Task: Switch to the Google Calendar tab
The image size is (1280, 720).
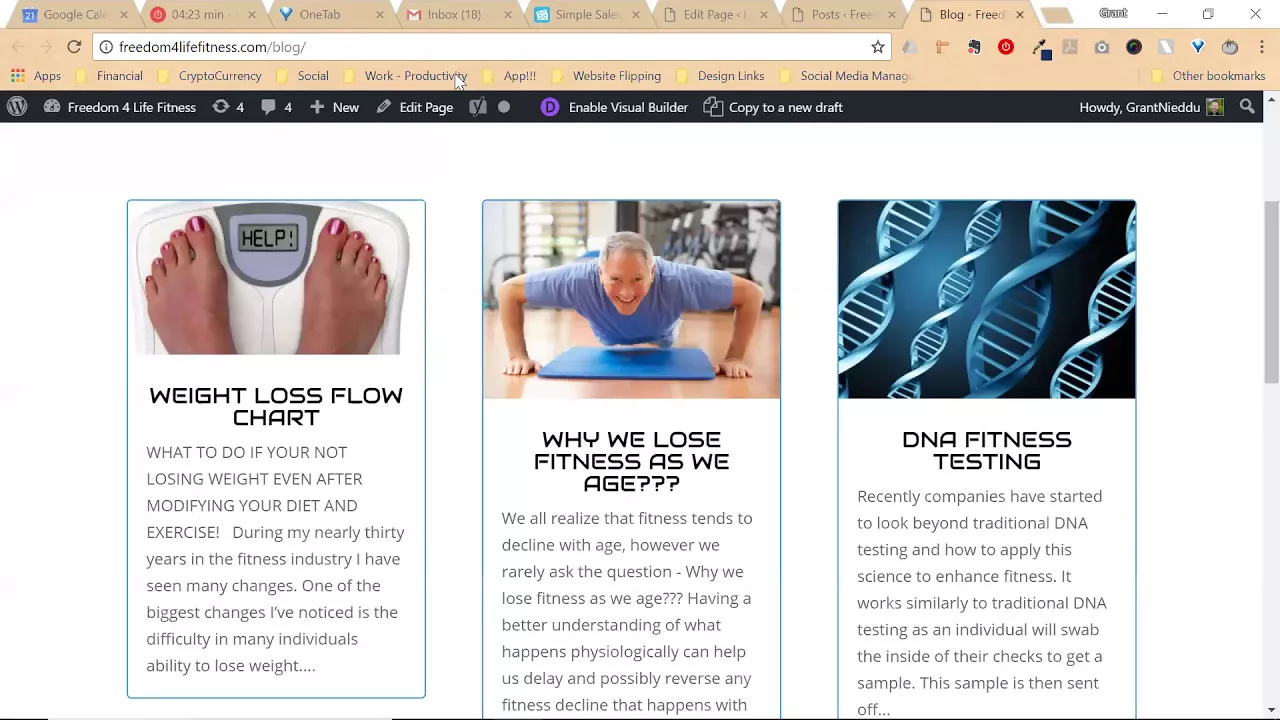Action: (75, 15)
